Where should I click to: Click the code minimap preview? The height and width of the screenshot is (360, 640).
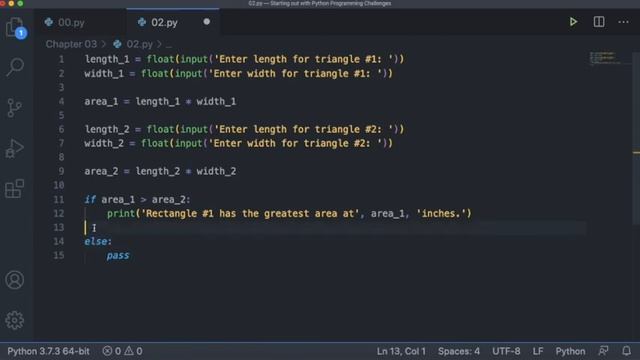point(605,58)
